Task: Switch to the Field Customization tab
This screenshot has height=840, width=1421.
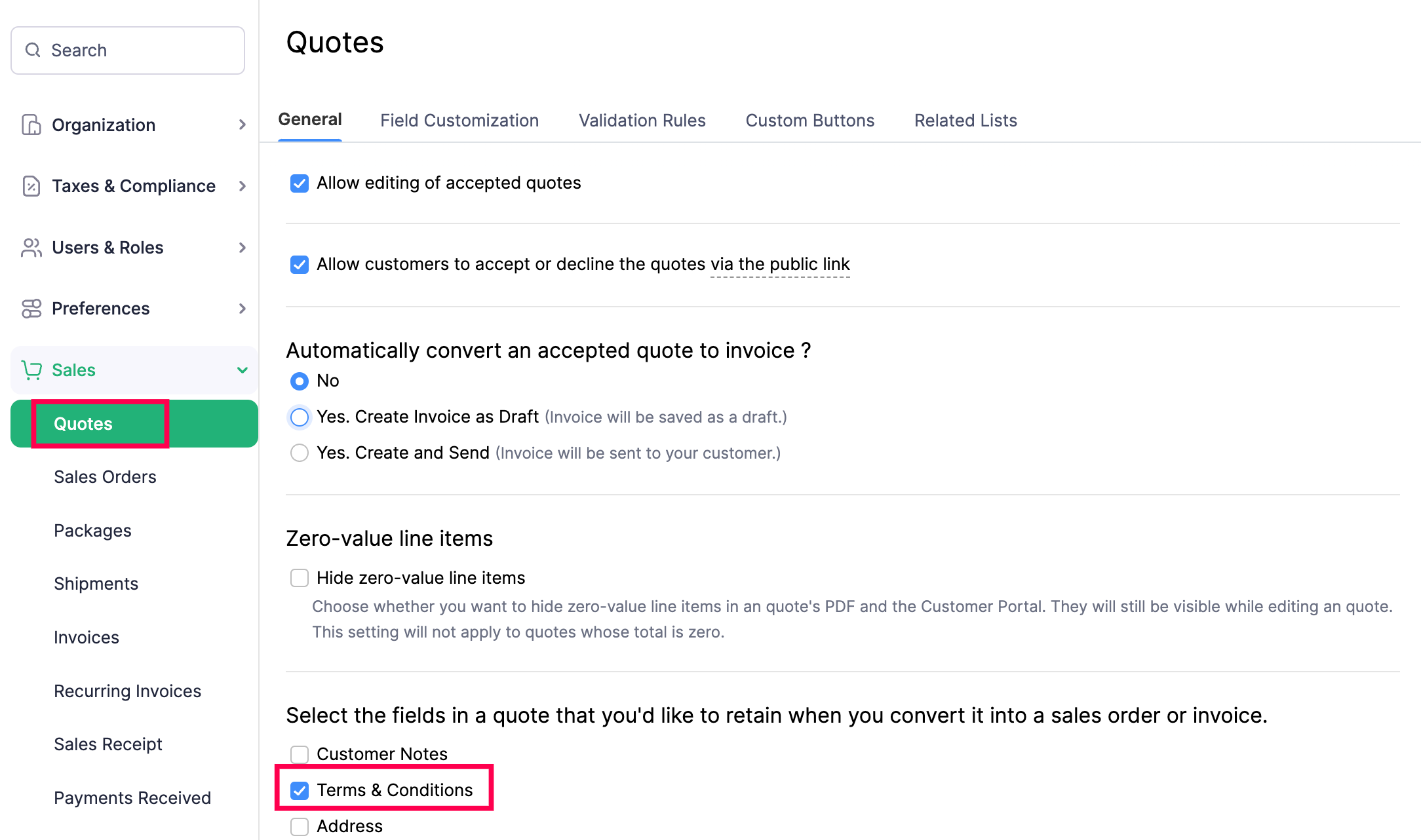Action: tap(459, 121)
